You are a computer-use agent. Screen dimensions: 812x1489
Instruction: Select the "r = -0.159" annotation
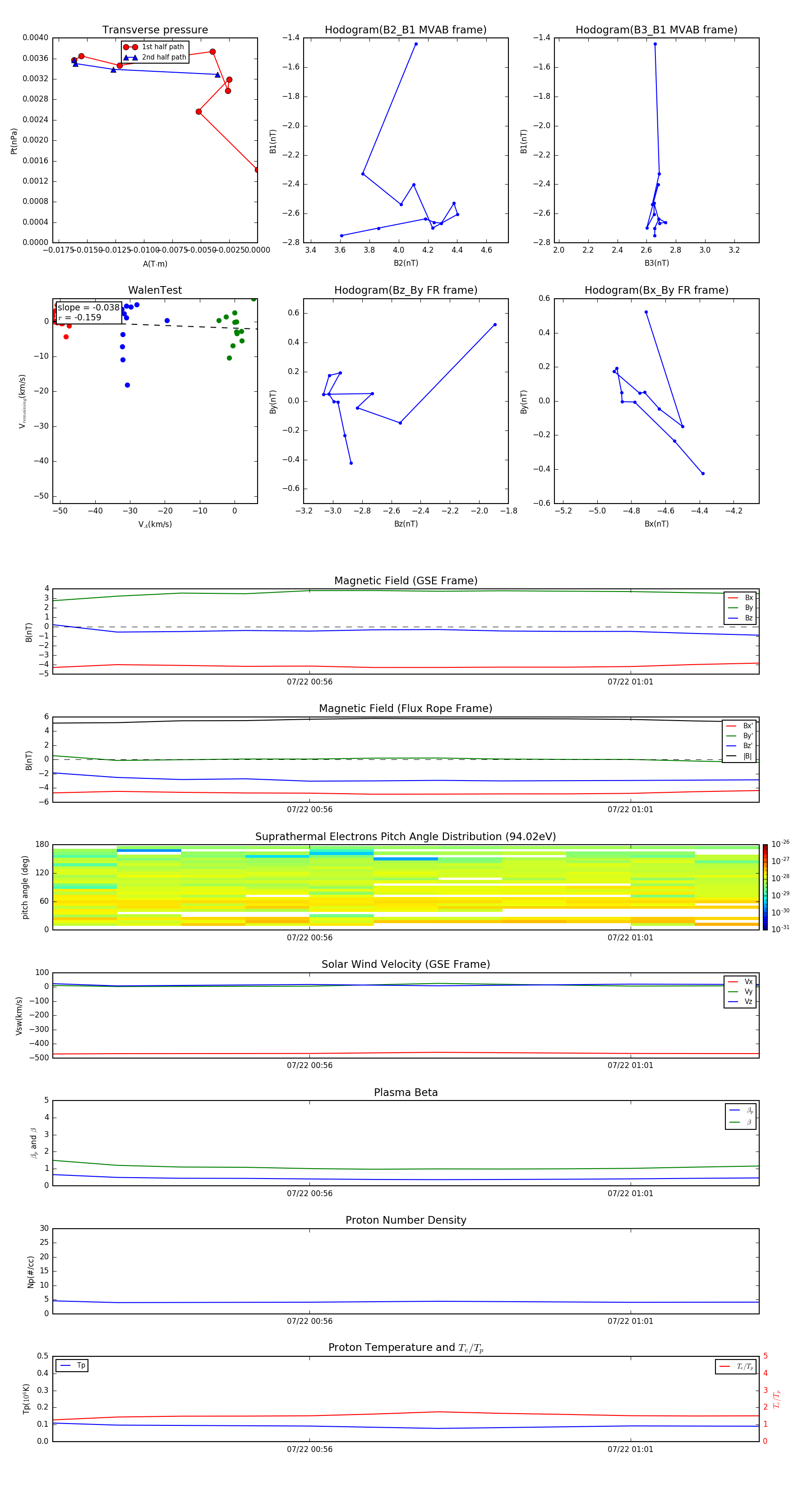coord(80,317)
